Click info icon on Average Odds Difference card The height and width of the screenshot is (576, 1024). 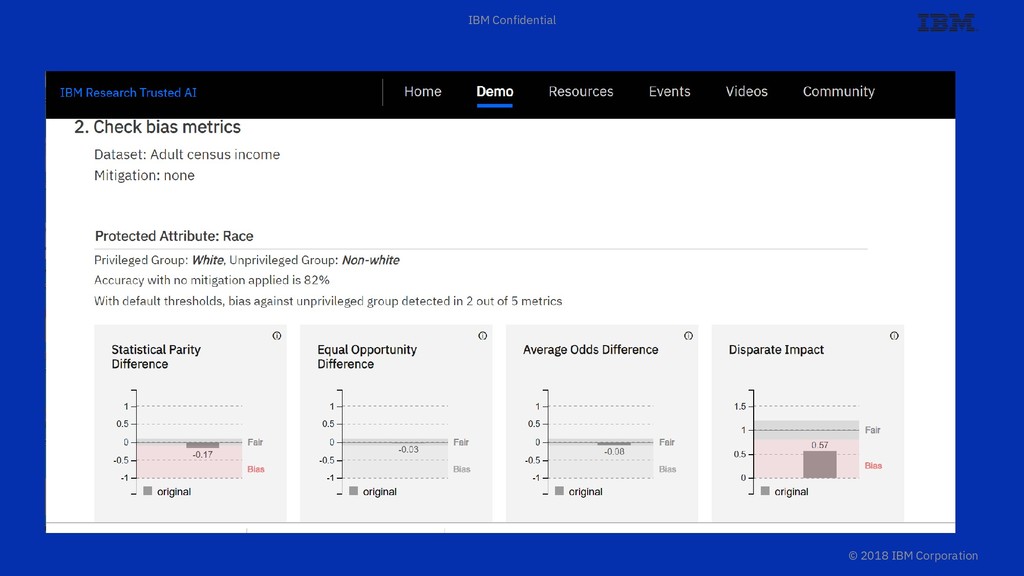point(688,336)
